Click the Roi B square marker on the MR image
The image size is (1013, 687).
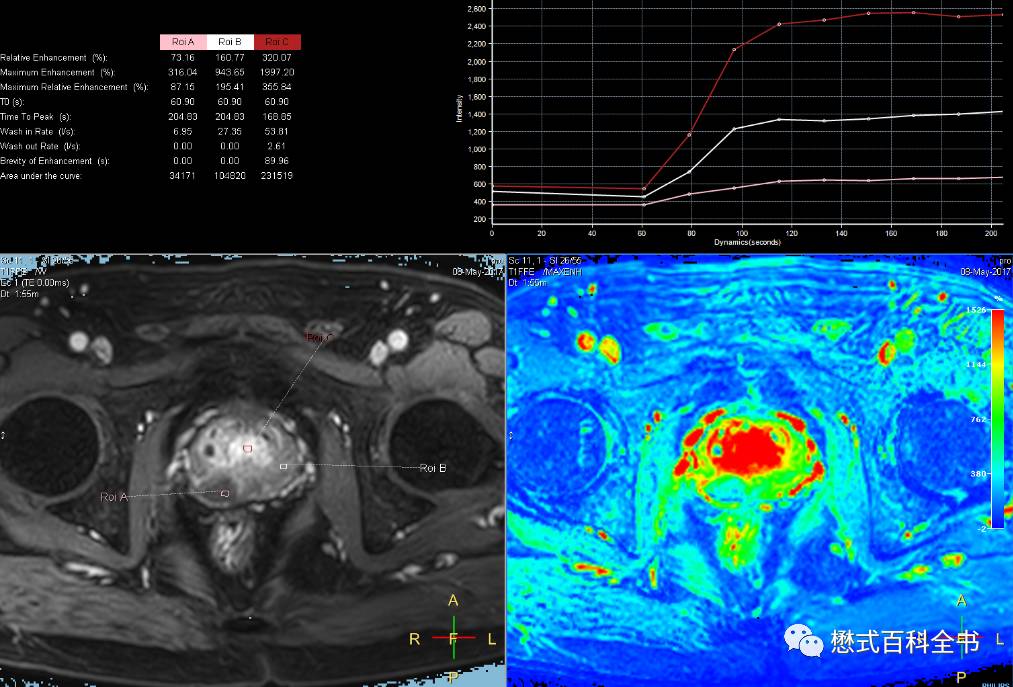coord(283,465)
